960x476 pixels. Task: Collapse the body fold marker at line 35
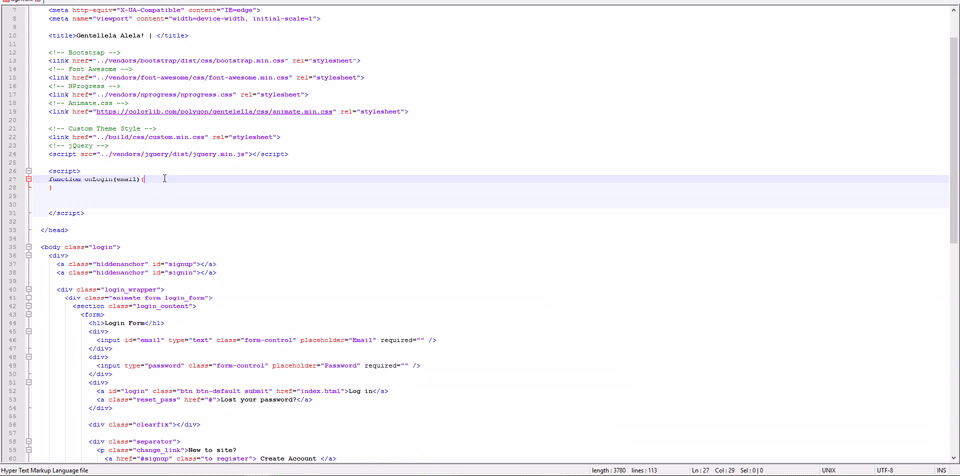(x=29, y=247)
